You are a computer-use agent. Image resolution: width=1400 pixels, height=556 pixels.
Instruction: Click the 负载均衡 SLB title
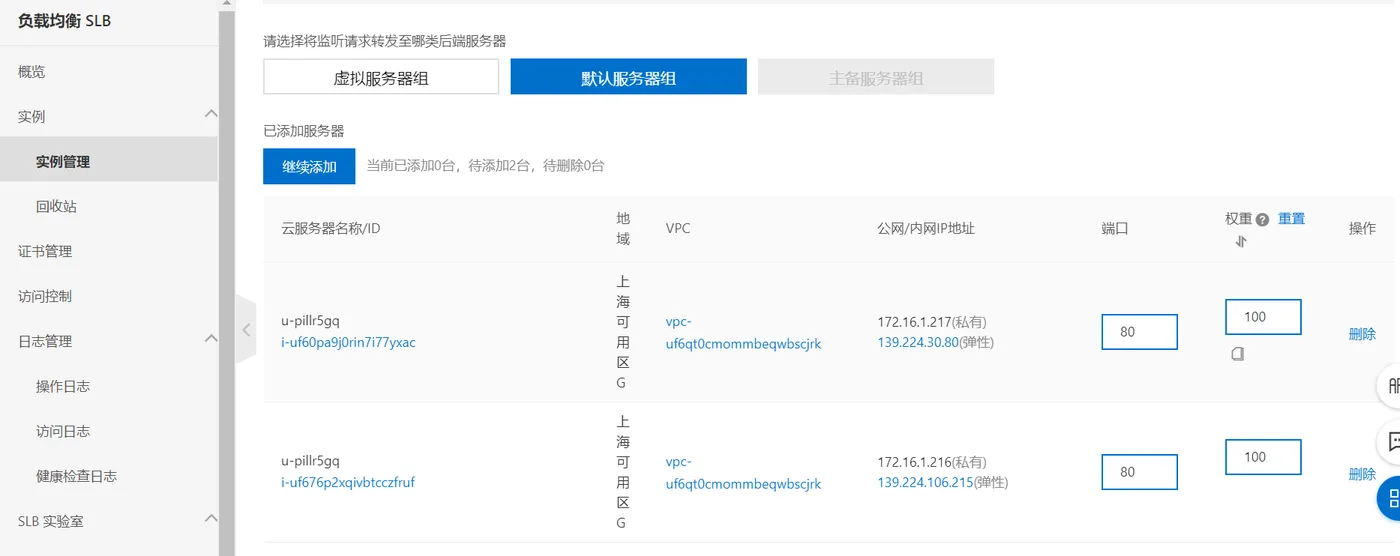(x=64, y=21)
